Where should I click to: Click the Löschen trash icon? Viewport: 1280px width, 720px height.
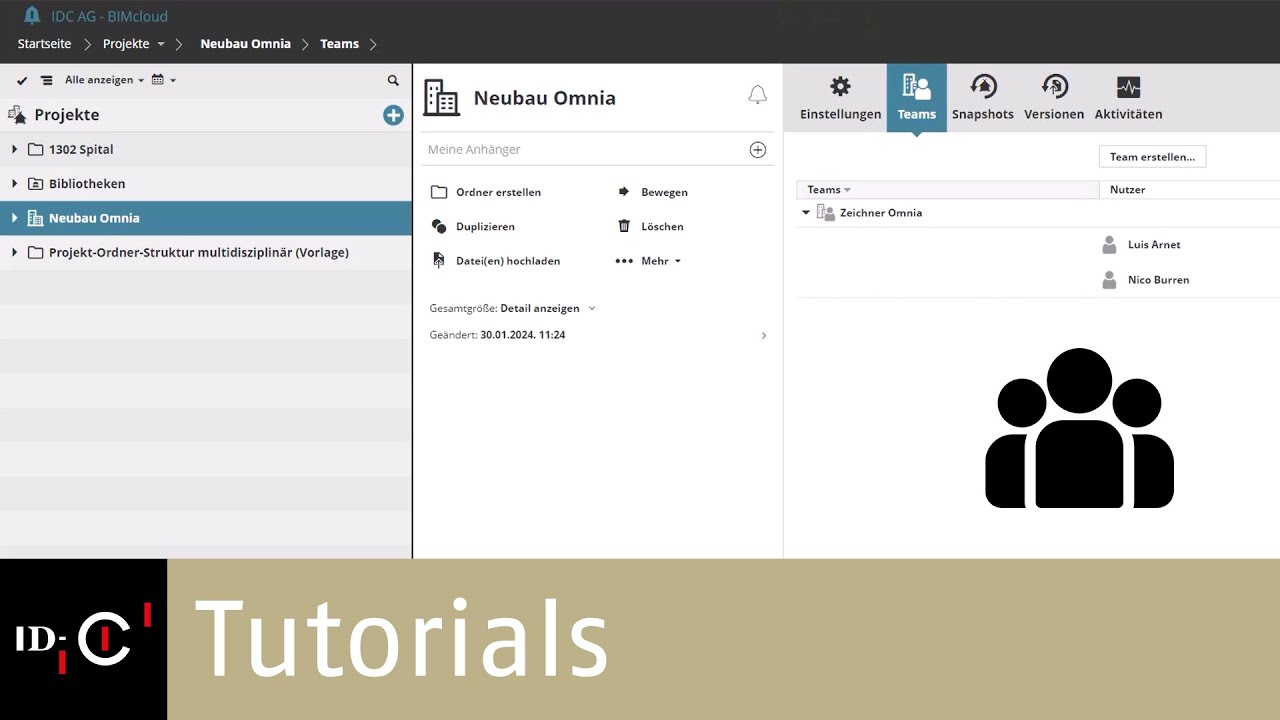(624, 226)
